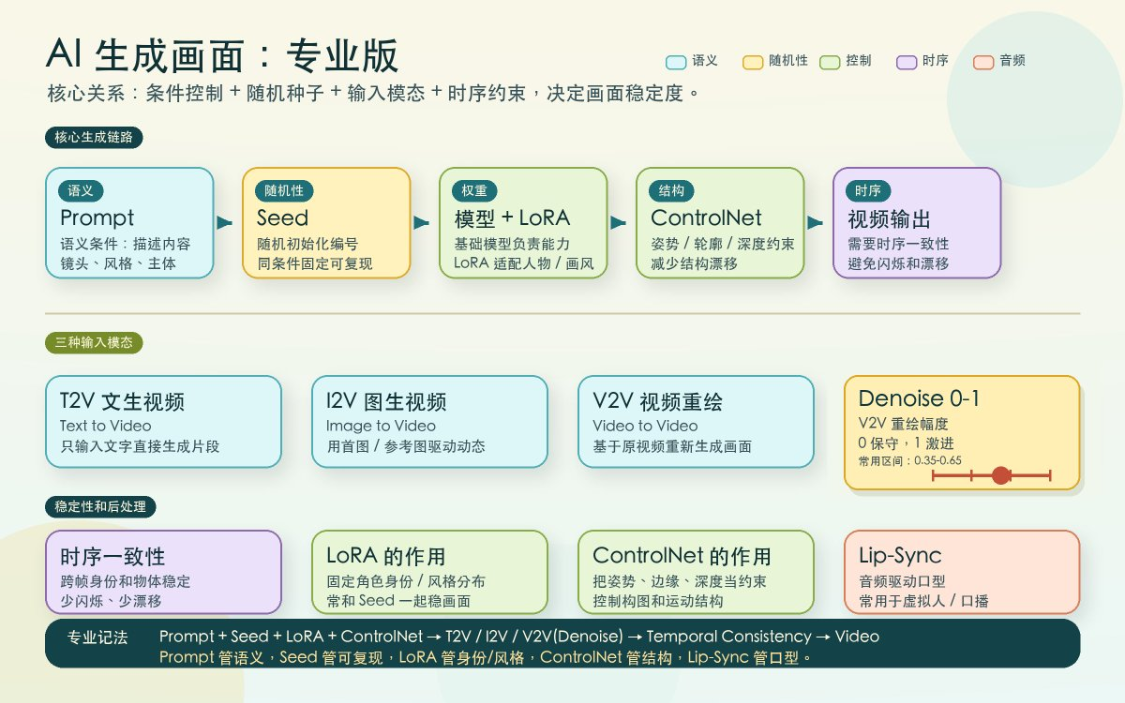Click the arrow between Seed and 模型 + LoRA
The height and width of the screenshot is (703, 1125).
pos(422,223)
